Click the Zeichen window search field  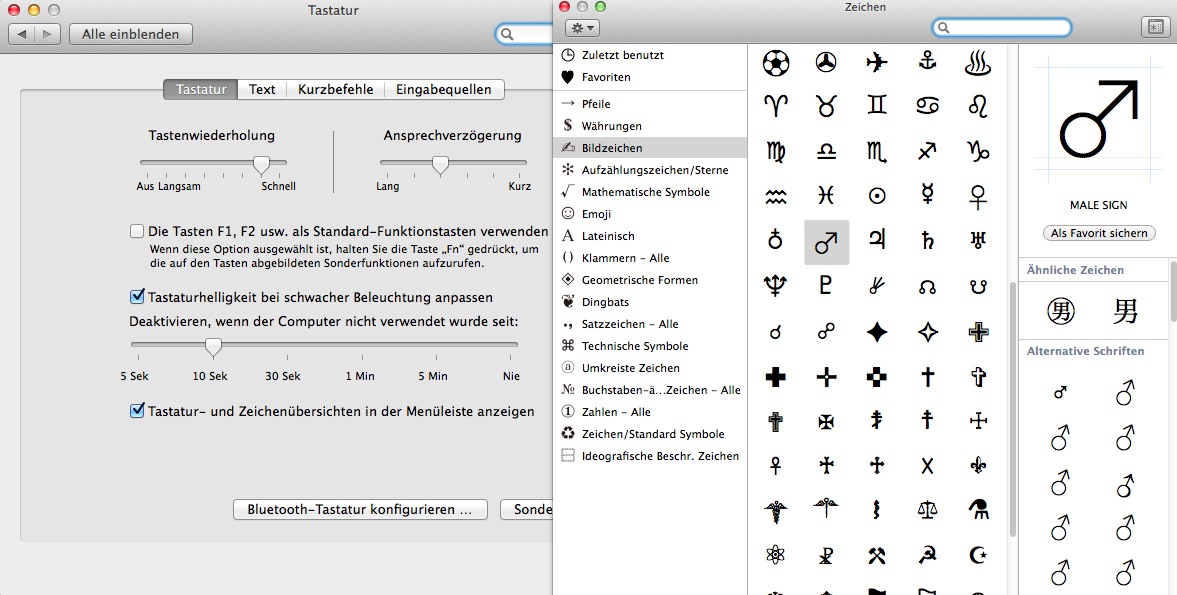pos(1001,28)
